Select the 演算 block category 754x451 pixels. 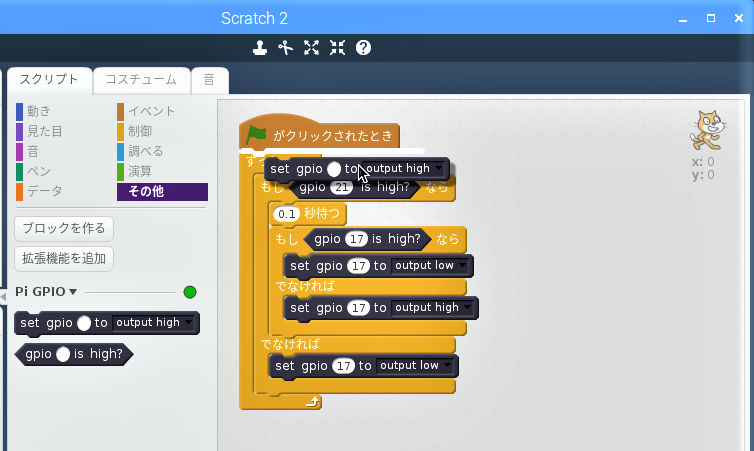tap(135, 171)
